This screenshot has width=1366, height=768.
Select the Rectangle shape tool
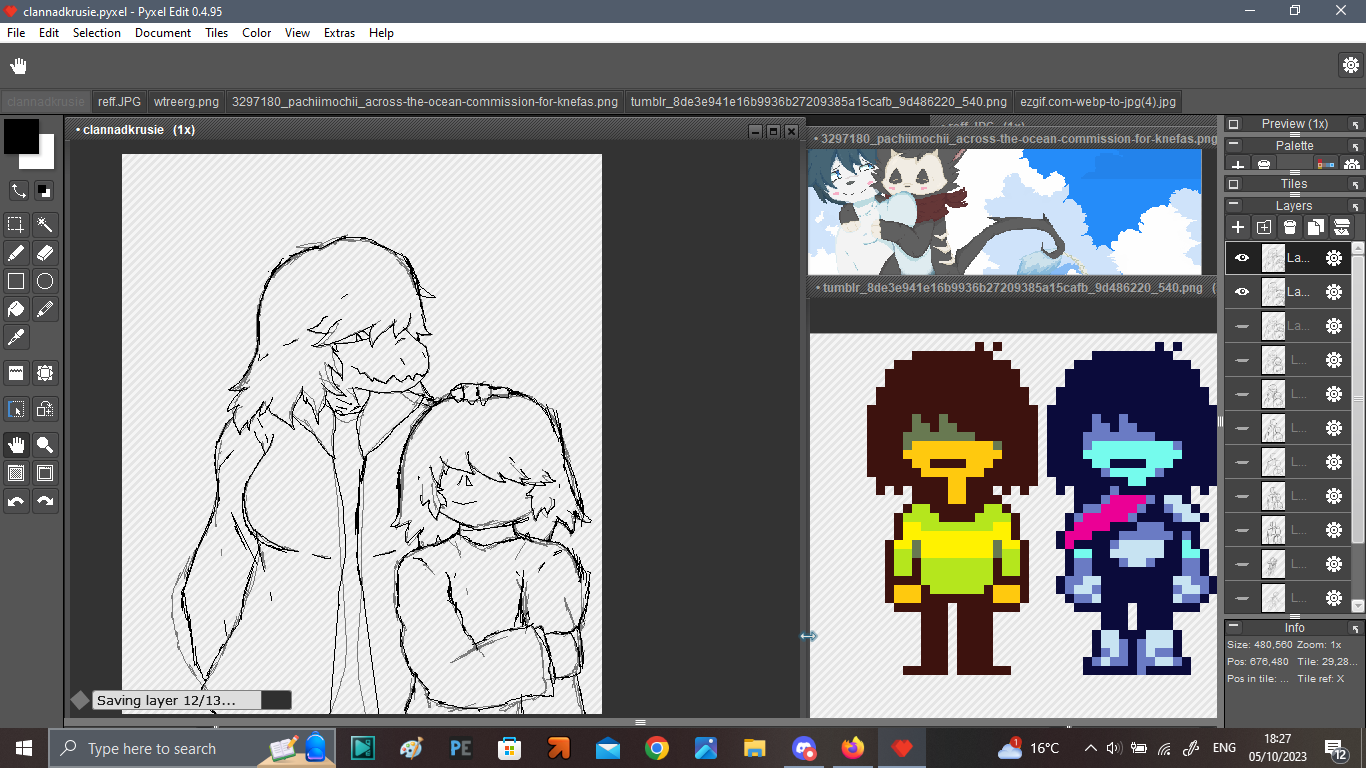(x=16, y=281)
